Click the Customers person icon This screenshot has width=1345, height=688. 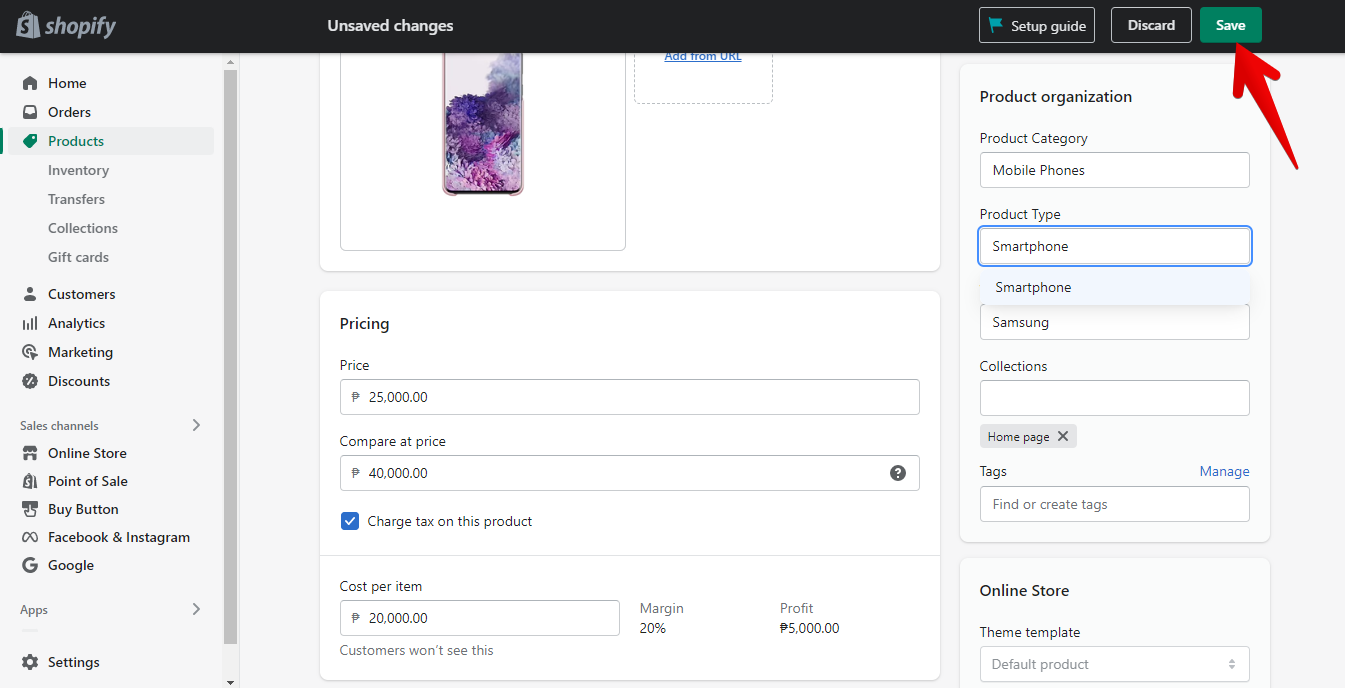click(30, 294)
